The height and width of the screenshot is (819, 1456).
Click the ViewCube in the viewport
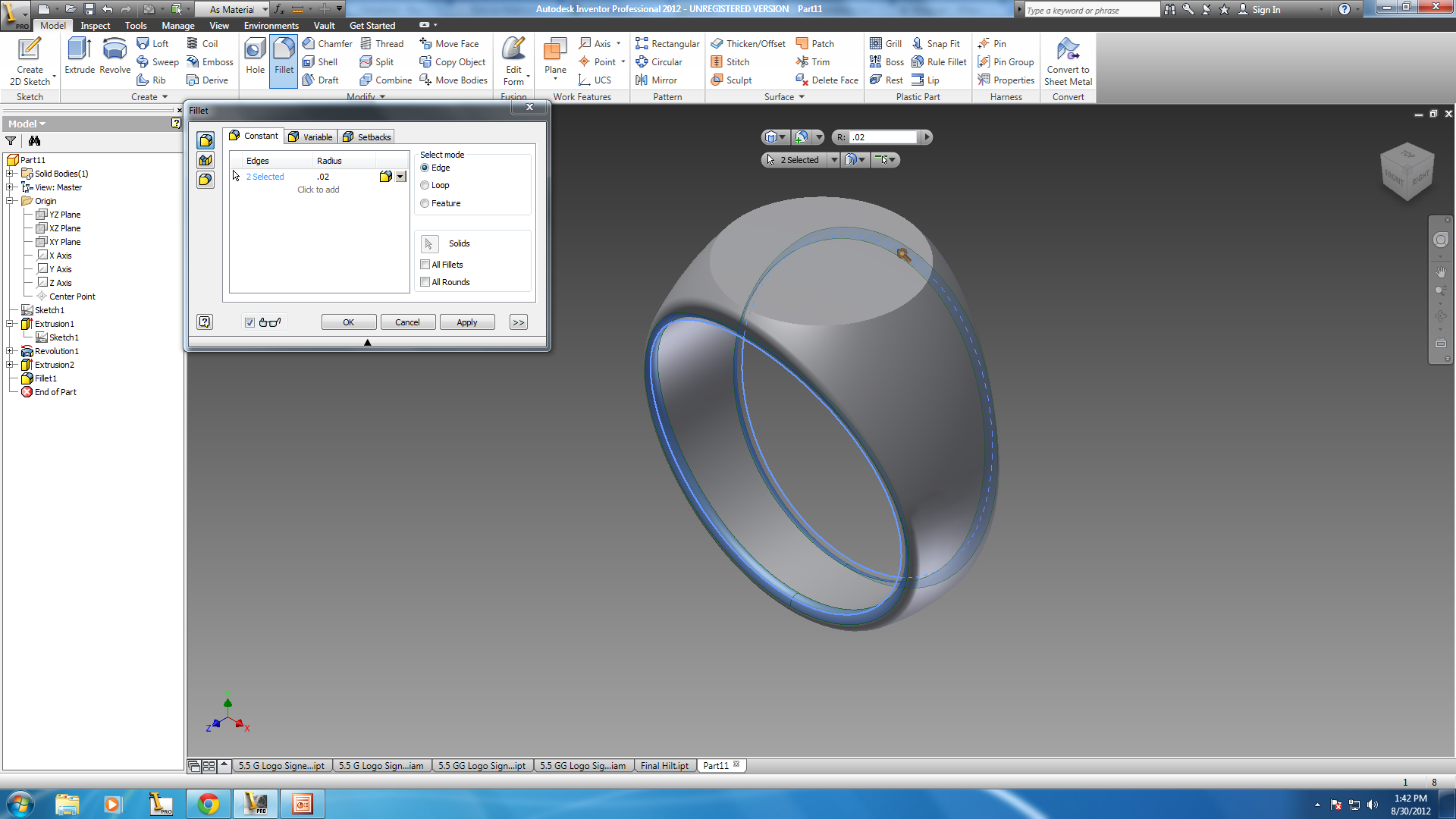point(1407,172)
